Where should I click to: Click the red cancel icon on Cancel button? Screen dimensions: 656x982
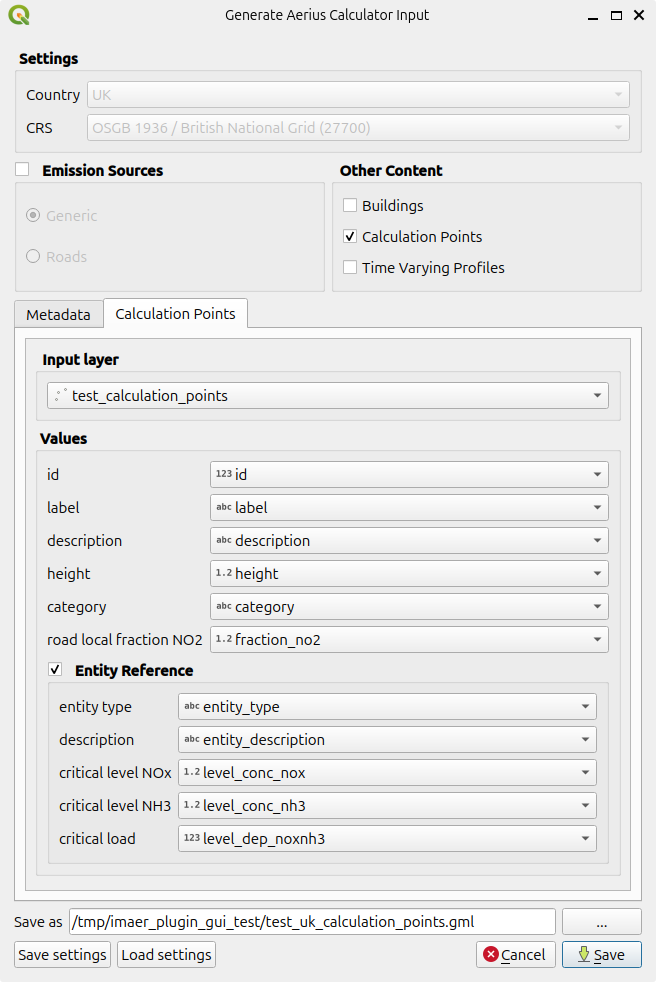click(490, 954)
